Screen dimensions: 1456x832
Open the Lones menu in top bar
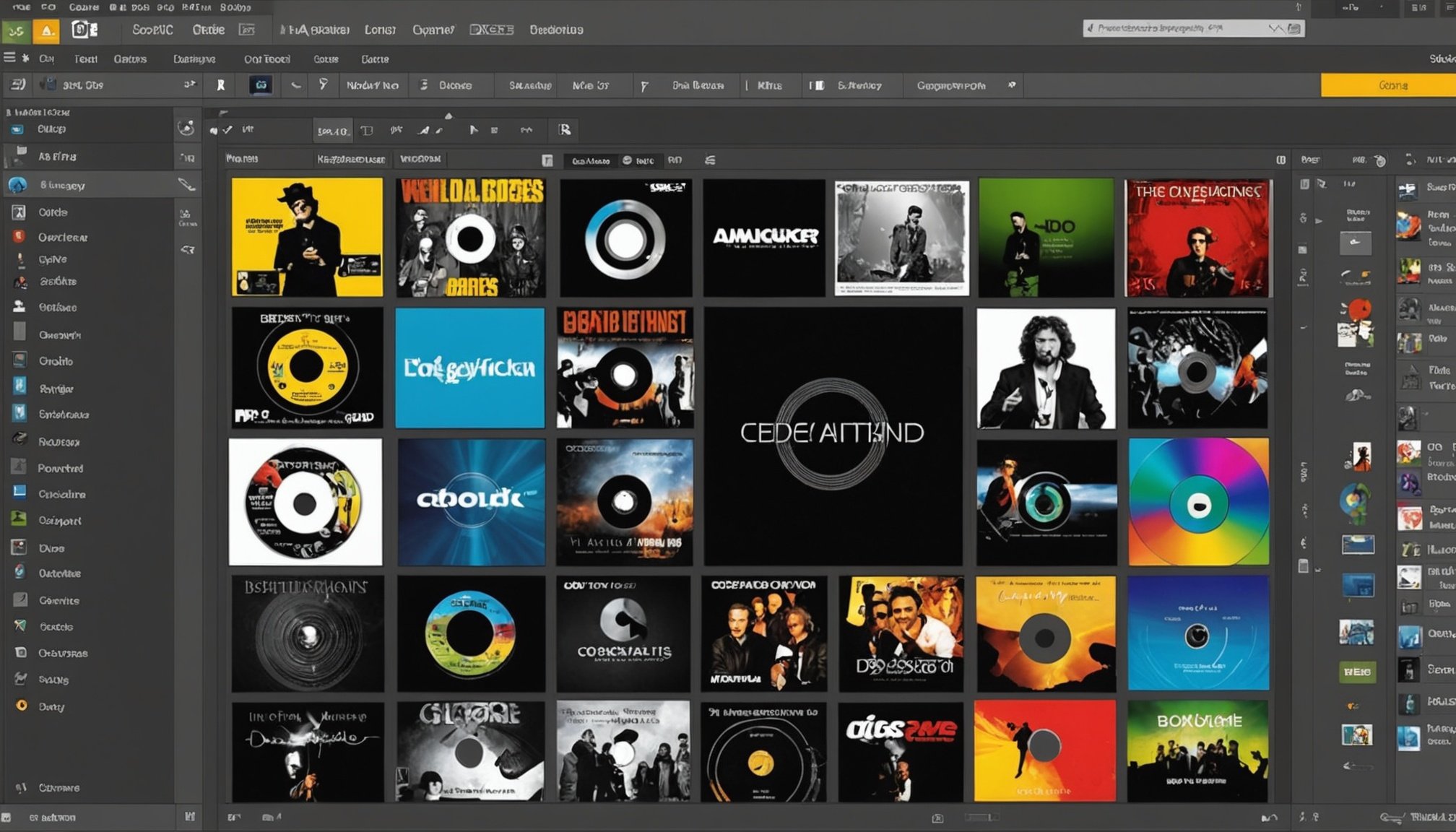point(380,30)
